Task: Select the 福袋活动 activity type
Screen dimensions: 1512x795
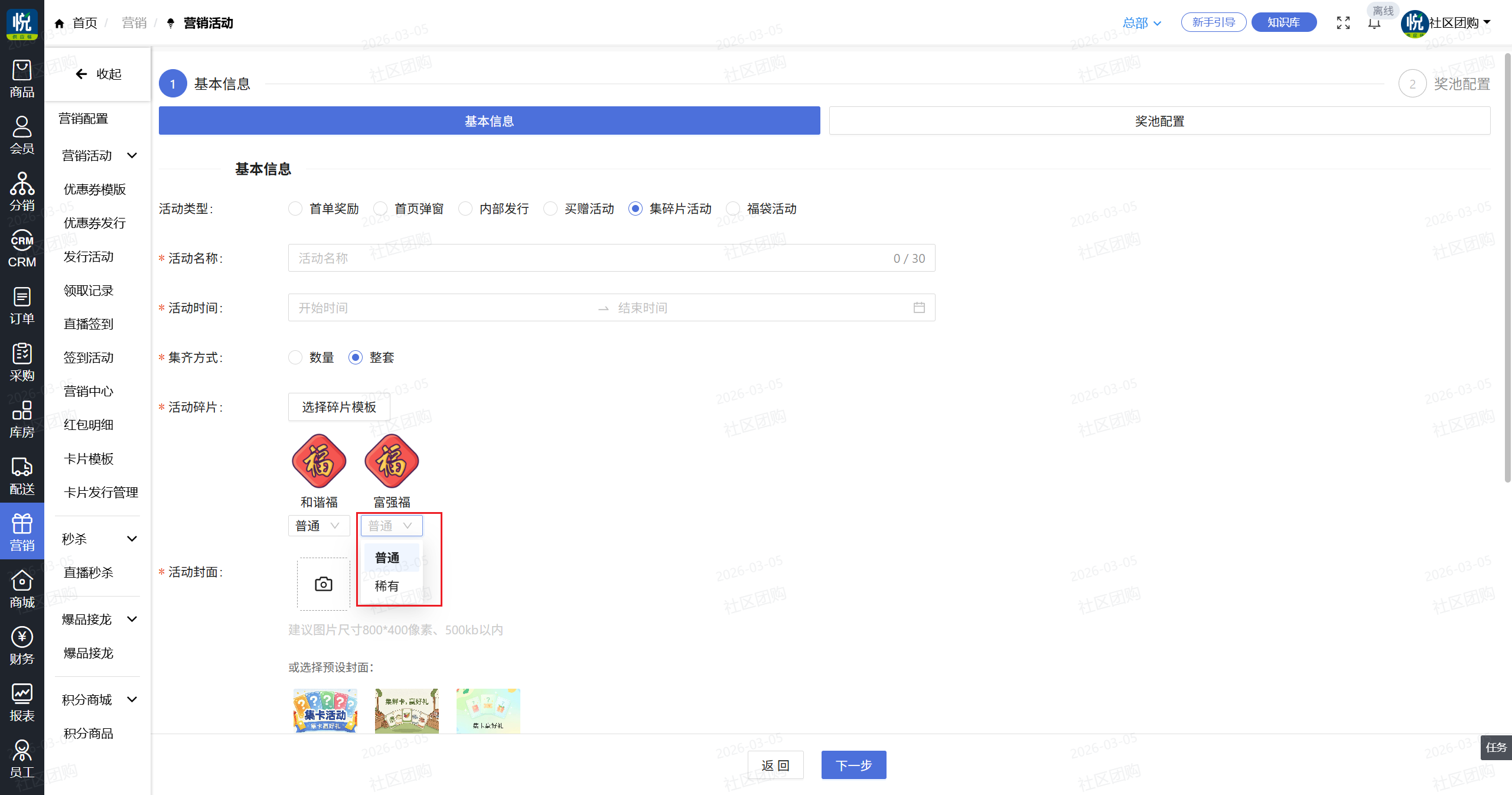Action: [734, 208]
